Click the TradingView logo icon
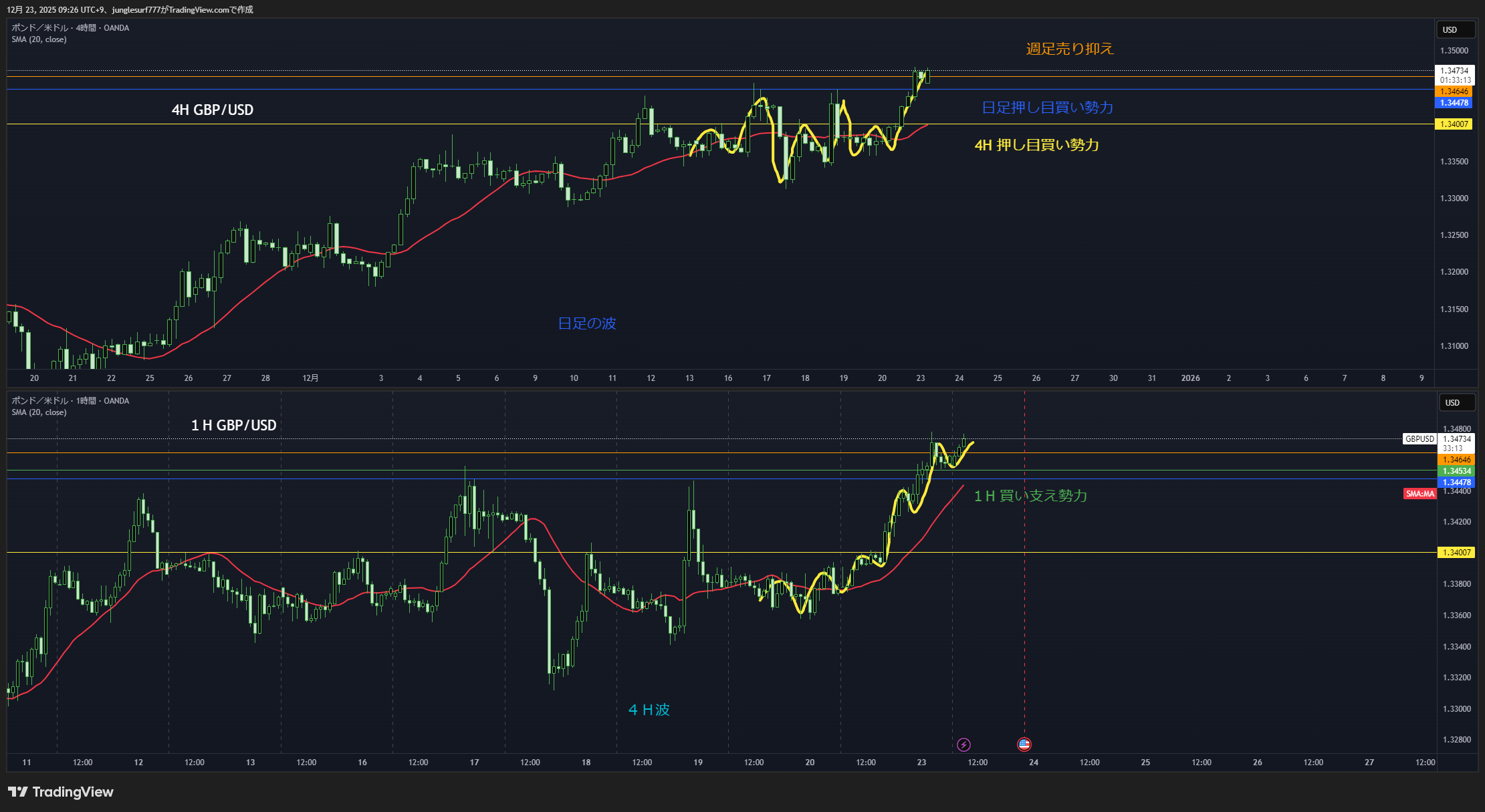The image size is (1485, 812). [17, 792]
